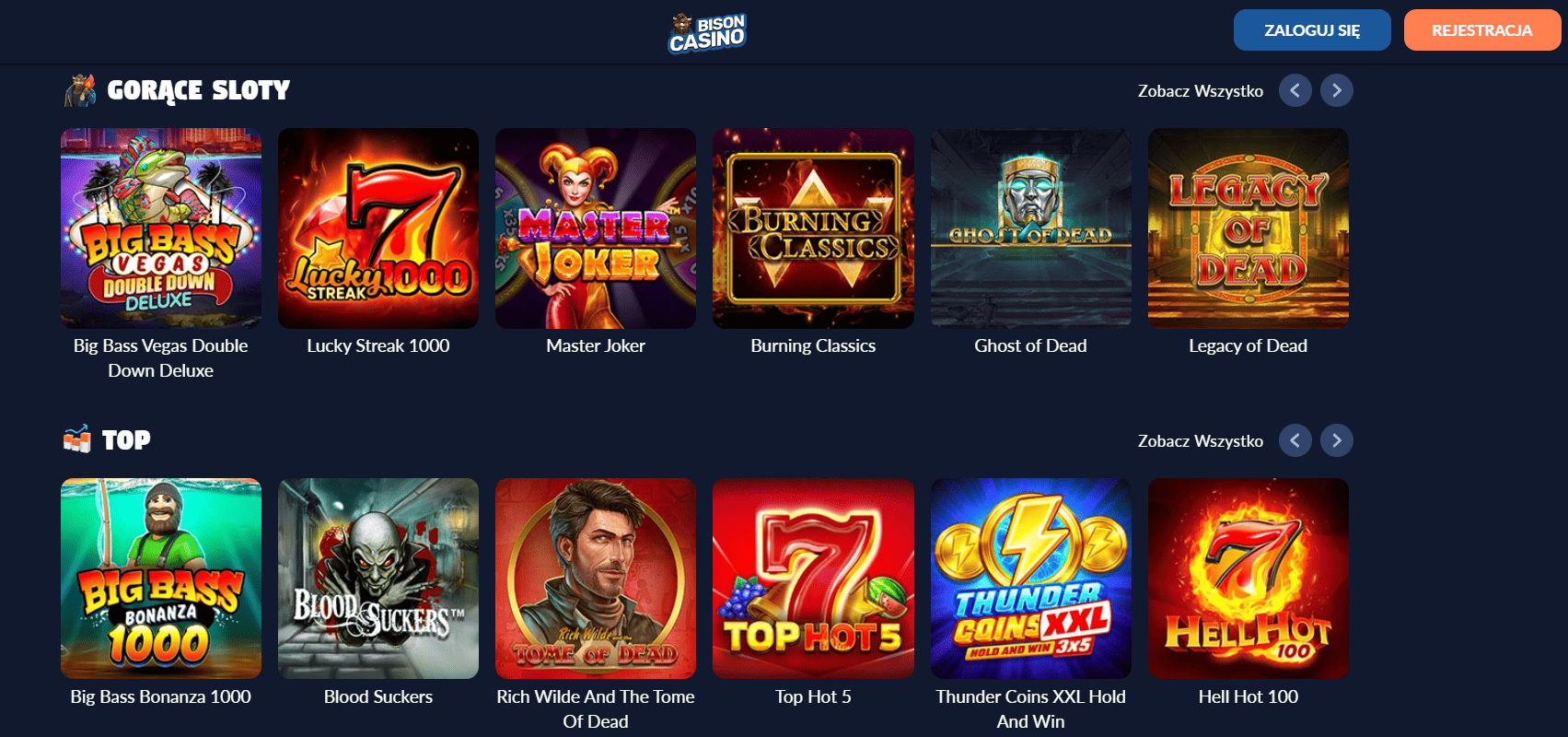
Task: Click the Bison Casino logo
Action: coord(707,33)
